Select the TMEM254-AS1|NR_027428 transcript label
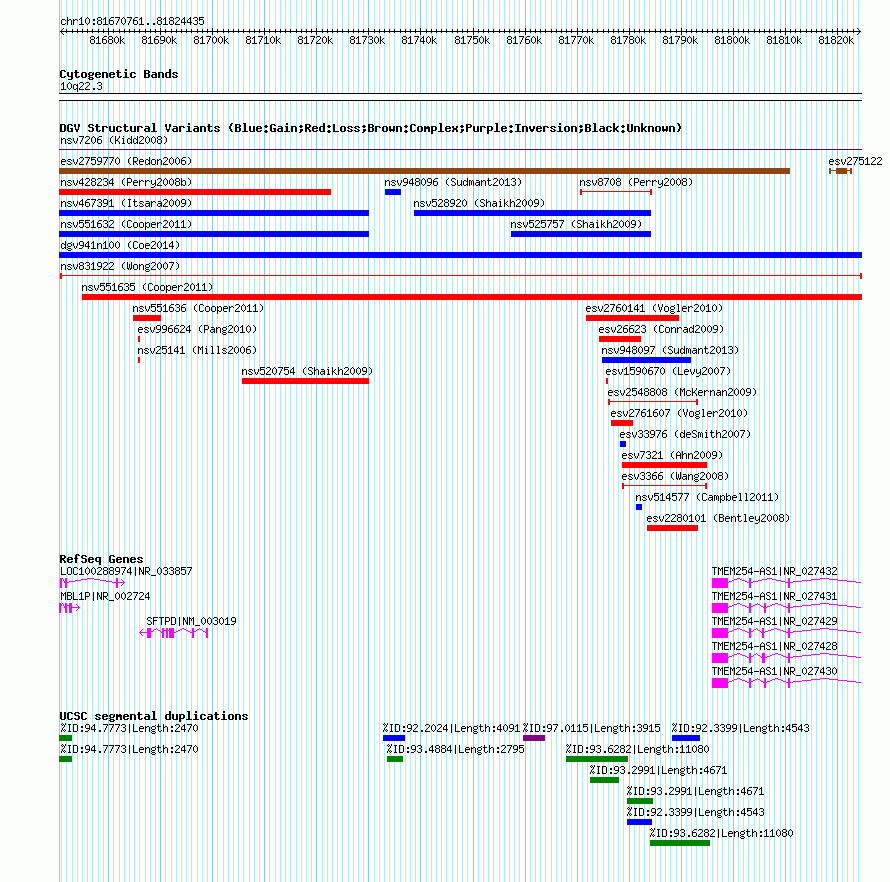This screenshot has height=882, width=890. click(774, 646)
